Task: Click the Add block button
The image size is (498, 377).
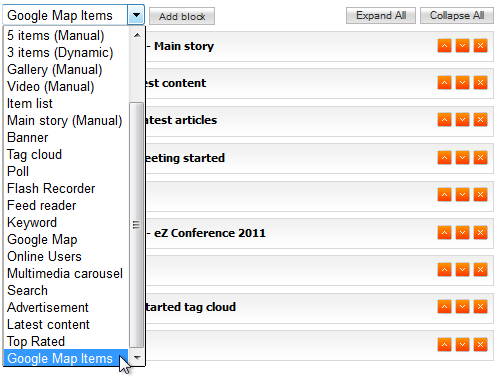Action: (182, 16)
